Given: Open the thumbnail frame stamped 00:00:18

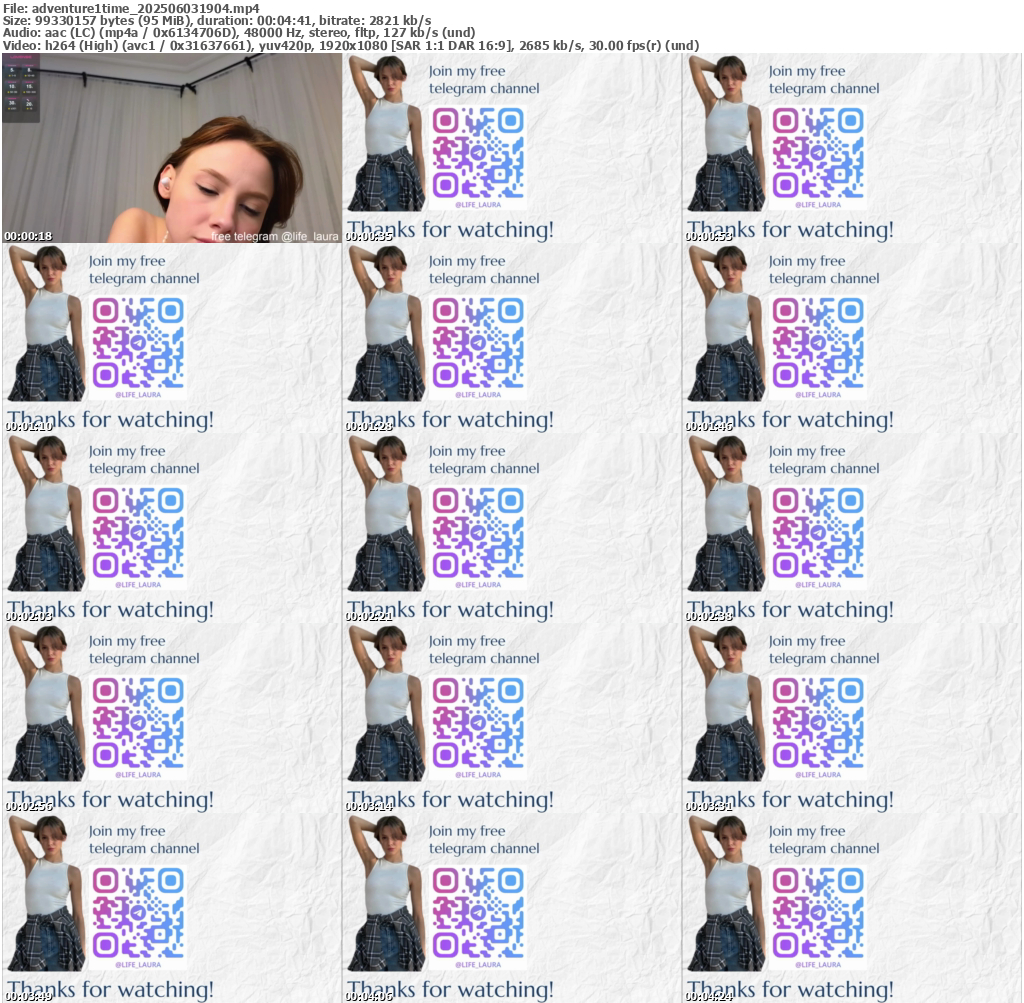Looking at the screenshot, I should tap(172, 148).
